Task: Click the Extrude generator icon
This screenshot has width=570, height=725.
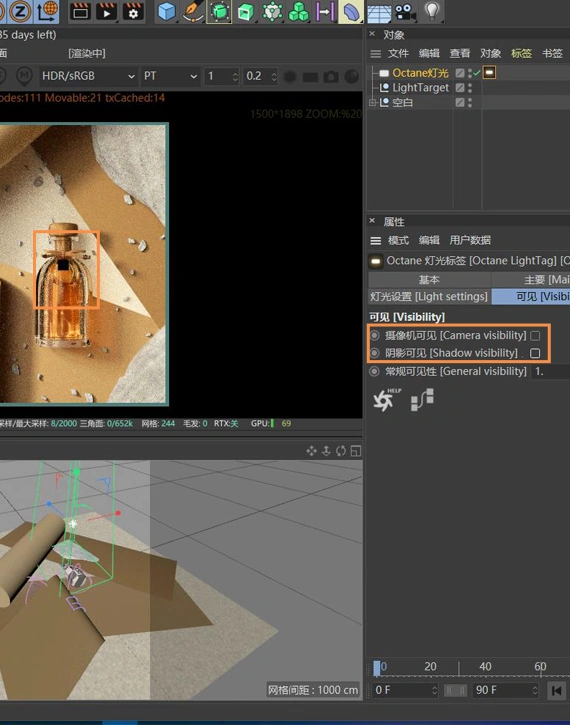Action: tap(245, 12)
